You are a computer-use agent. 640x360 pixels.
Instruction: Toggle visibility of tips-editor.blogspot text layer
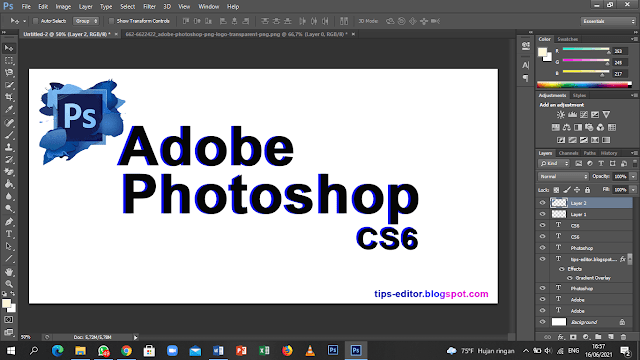[x=542, y=259]
